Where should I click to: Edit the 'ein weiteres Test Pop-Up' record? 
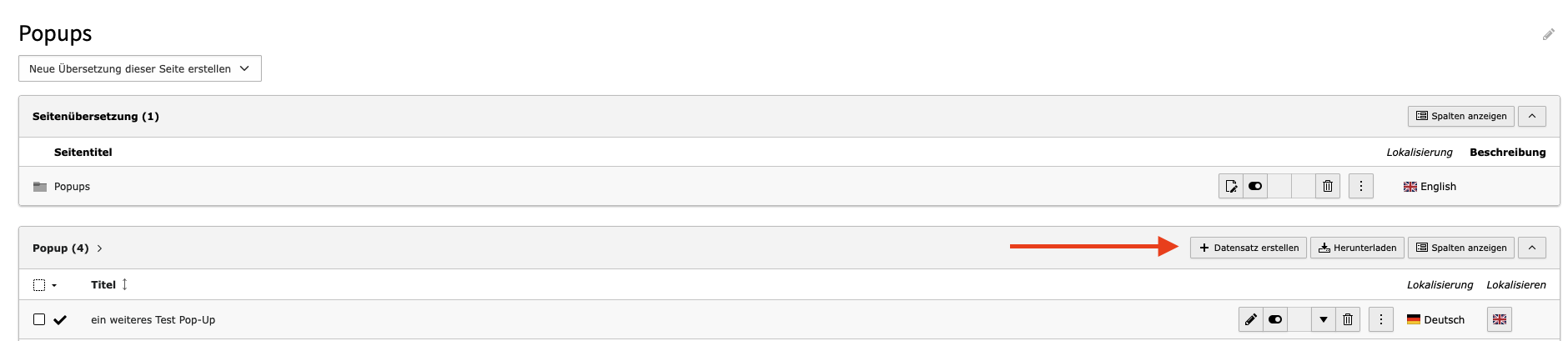(x=1251, y=319)
